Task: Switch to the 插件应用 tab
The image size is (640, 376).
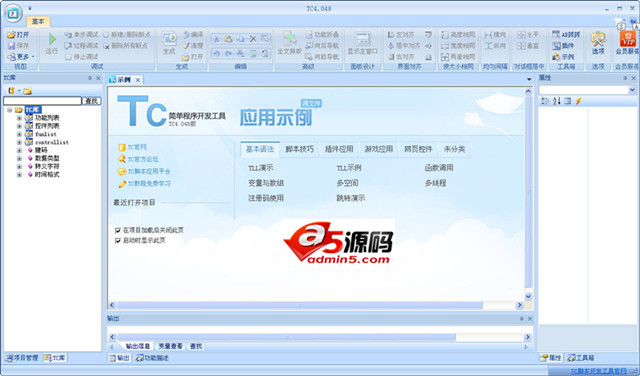Action: (339, 149)
